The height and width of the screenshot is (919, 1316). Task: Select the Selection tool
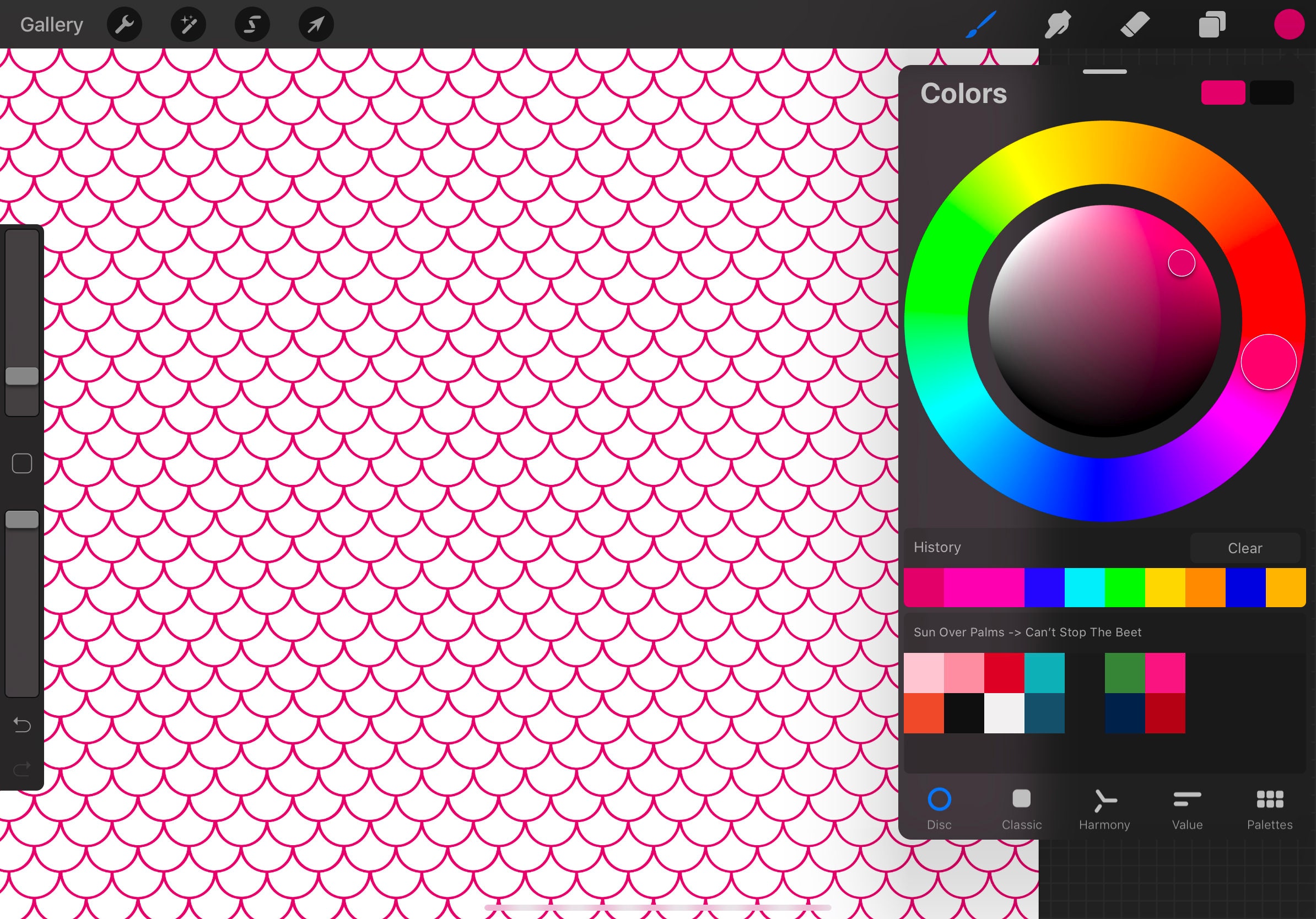[252, 24]
